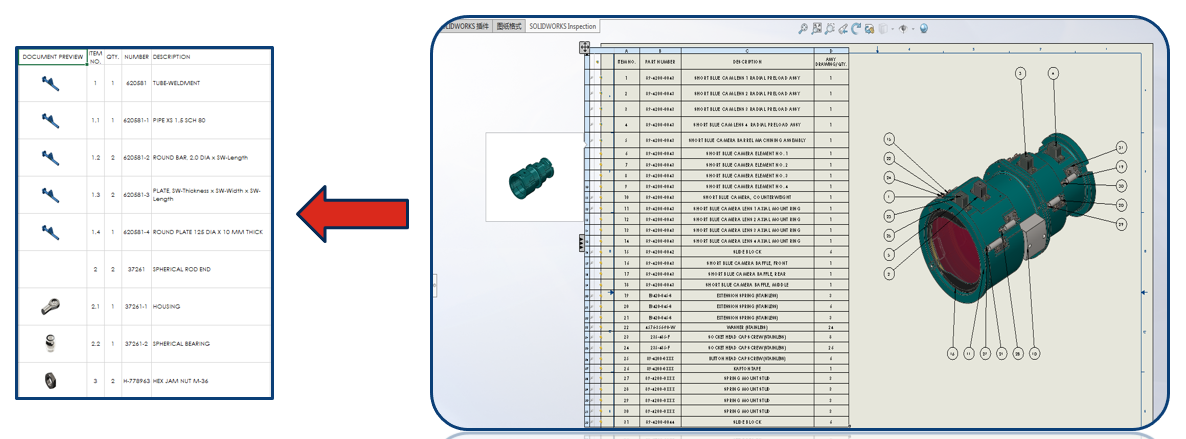Click the DOCUMENT PREVIEW column header
1186x439 pixels.
[53, 57]
